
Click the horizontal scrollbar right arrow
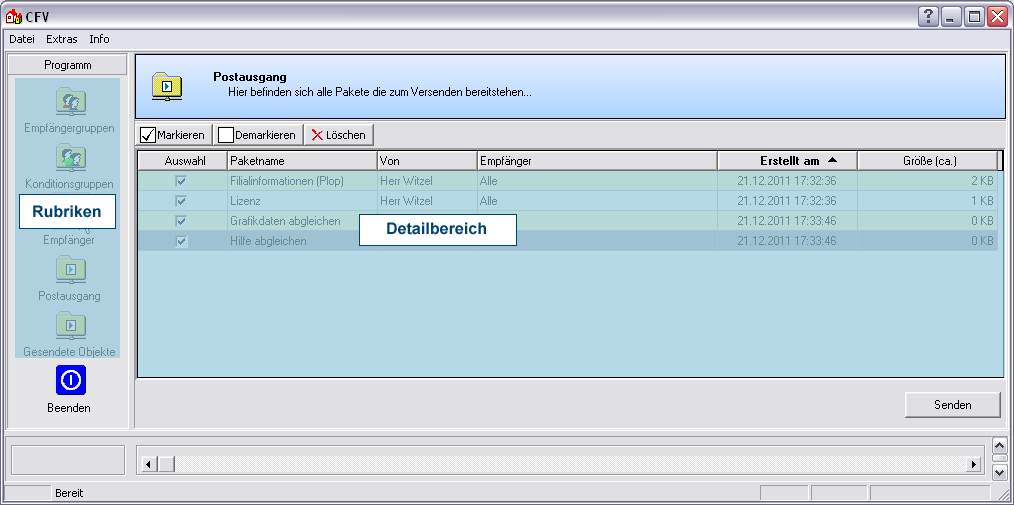pyautogui.click(x=974, y=464)
